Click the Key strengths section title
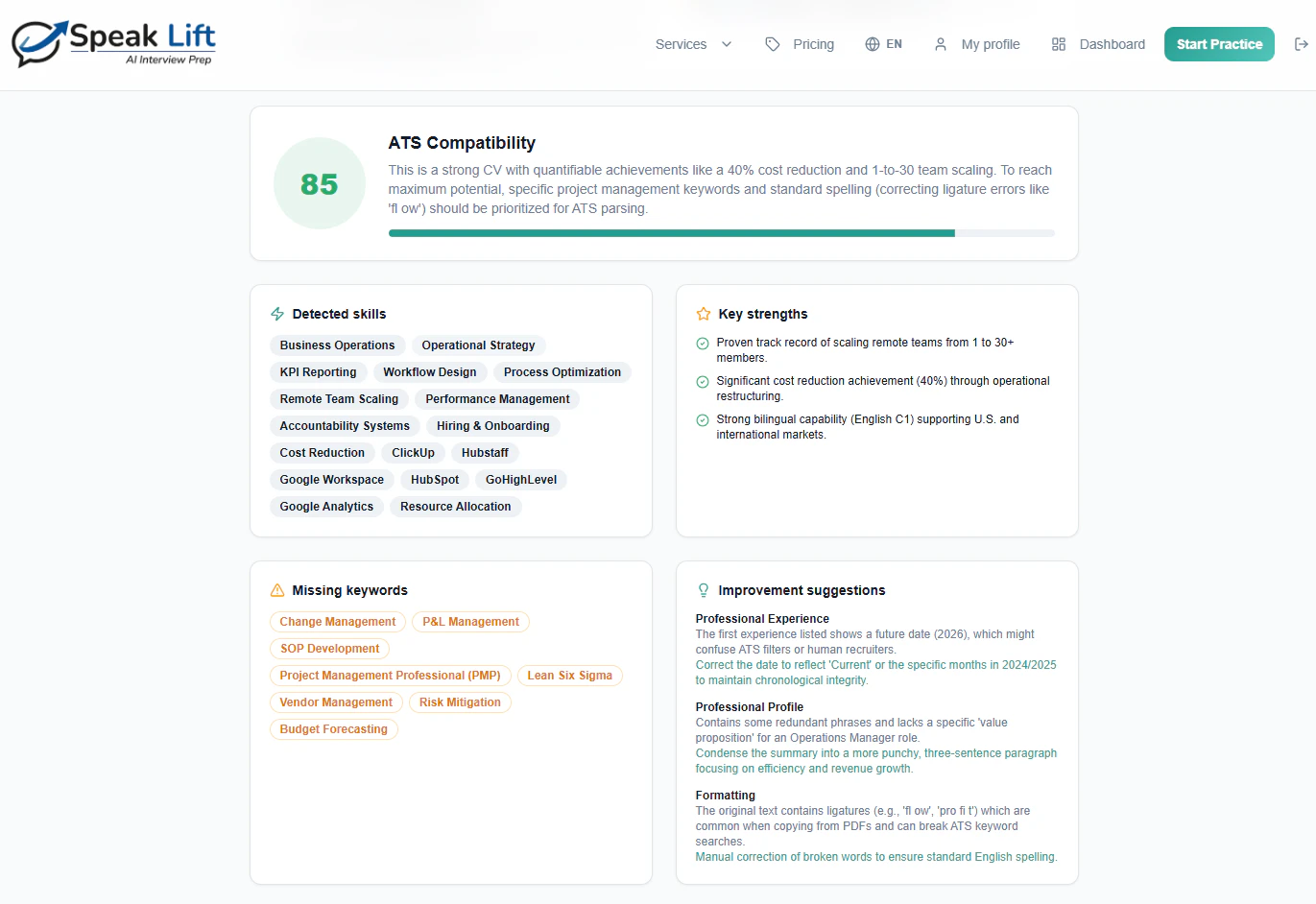Image resolution: width=1316 pixels, height=904 pixels. click(x=763, y=314)
